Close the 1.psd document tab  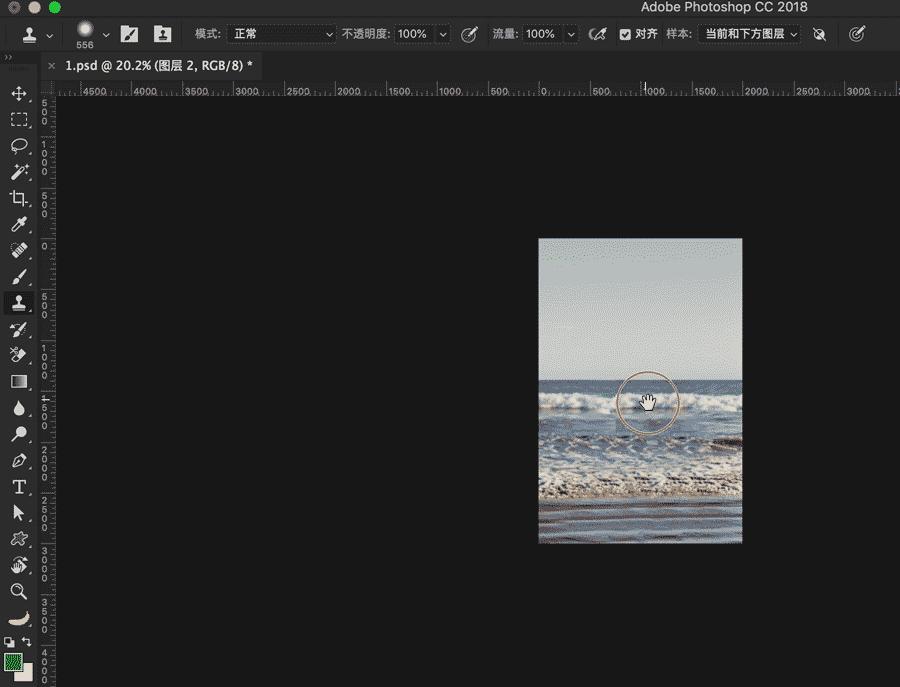[x=51, y=66]
